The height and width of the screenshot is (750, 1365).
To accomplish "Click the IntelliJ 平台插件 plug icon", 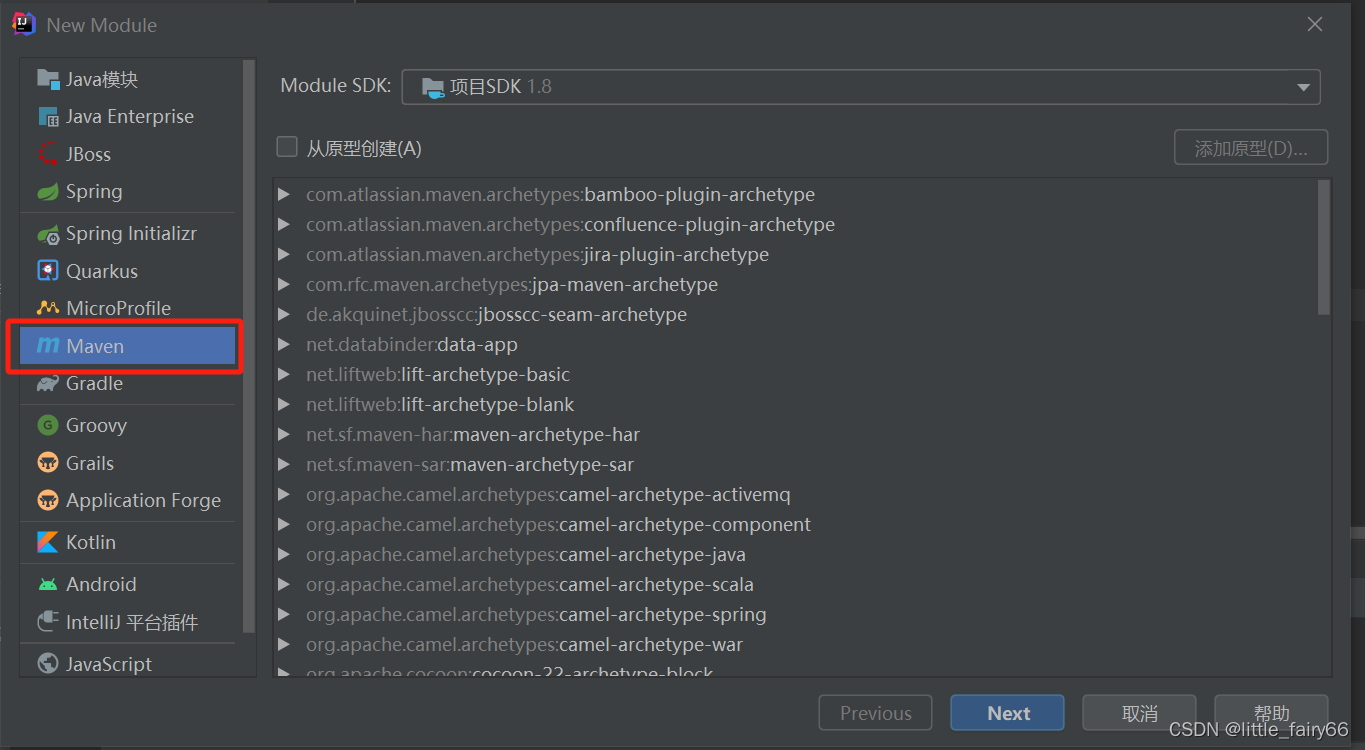I will click(48, 622).
